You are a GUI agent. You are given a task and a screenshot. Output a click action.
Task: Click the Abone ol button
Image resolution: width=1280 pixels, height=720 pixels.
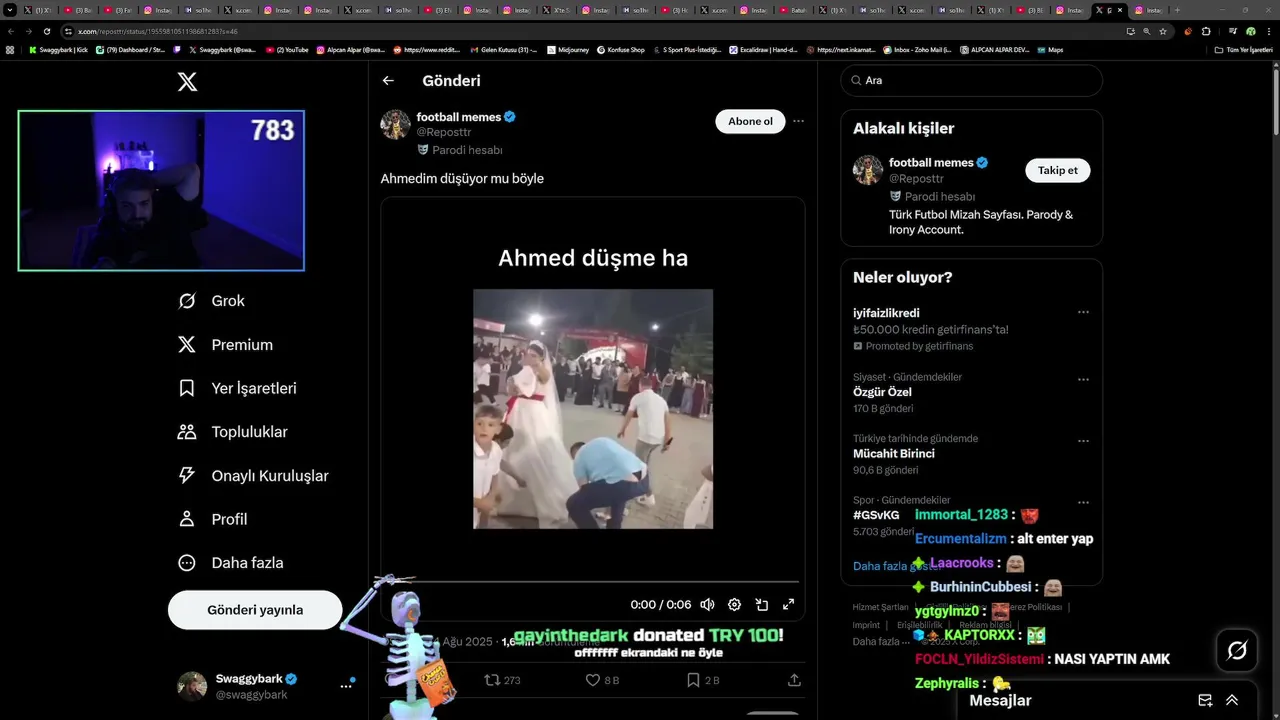click(750, 121)
